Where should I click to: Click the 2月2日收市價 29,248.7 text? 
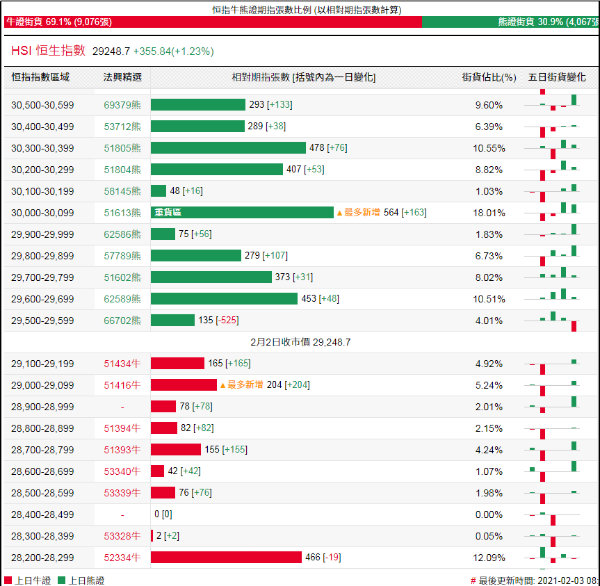click(300, 342)
